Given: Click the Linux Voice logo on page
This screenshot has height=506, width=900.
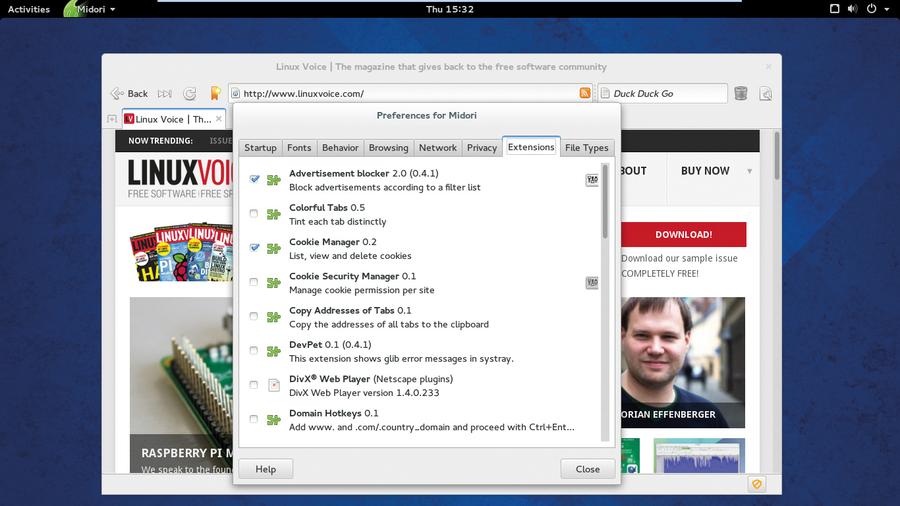Looking at the screenshot, I should pyautogui.click(x=180, y=178).
